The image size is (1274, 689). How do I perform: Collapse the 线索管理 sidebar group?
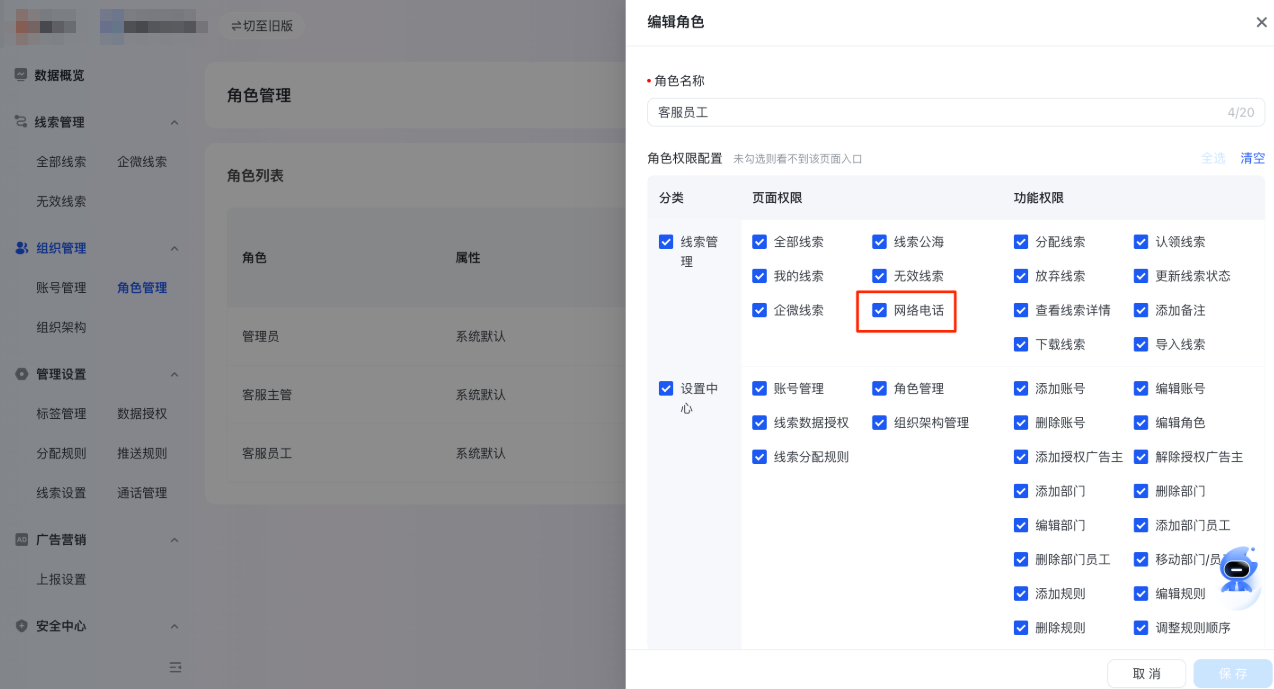click(x=176, y=122)
